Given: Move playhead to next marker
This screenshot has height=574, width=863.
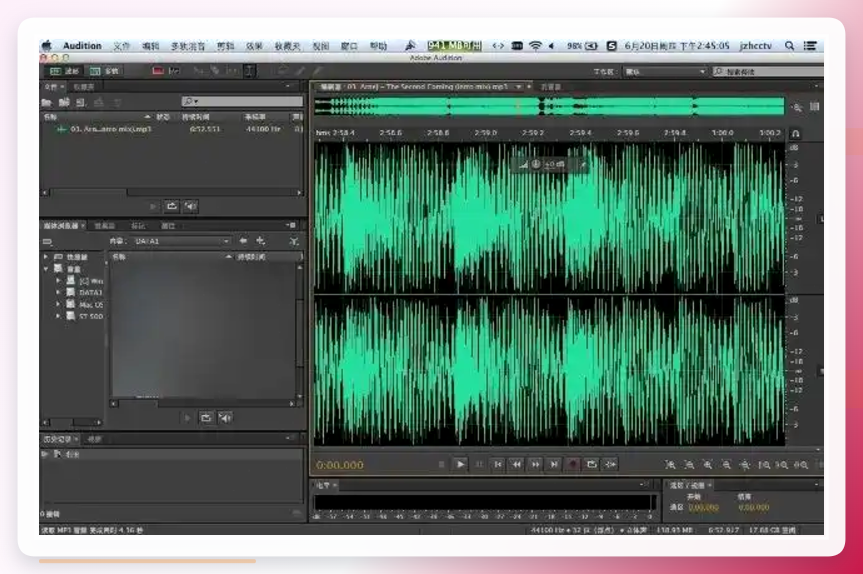Looking at the screenshot, I should tap(554, 464).
